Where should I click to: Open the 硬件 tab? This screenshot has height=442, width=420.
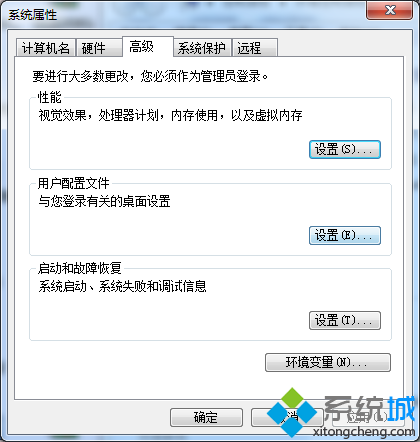click(x=99, y=48)
